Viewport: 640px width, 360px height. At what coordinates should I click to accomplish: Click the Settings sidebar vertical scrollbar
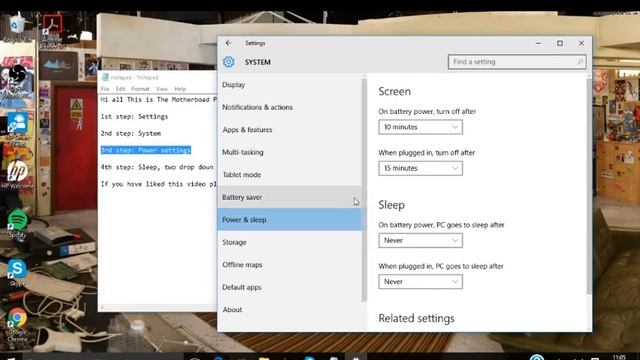364,190
